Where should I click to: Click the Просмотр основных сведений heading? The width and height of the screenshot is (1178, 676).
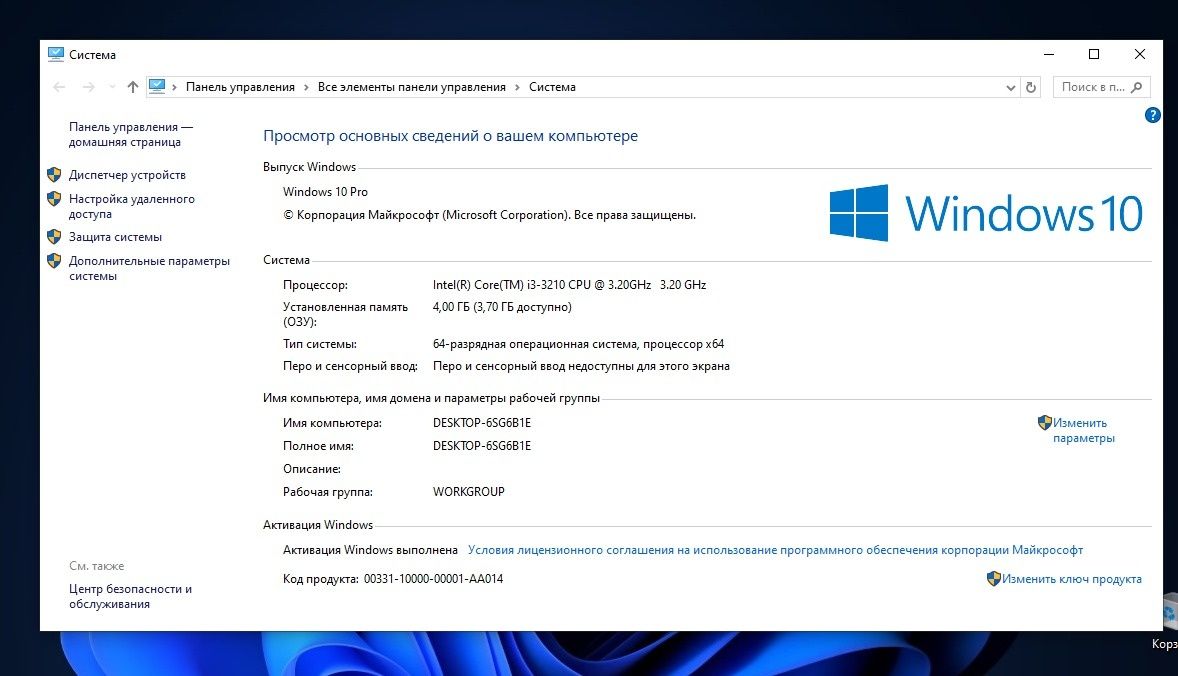(450, 136)
